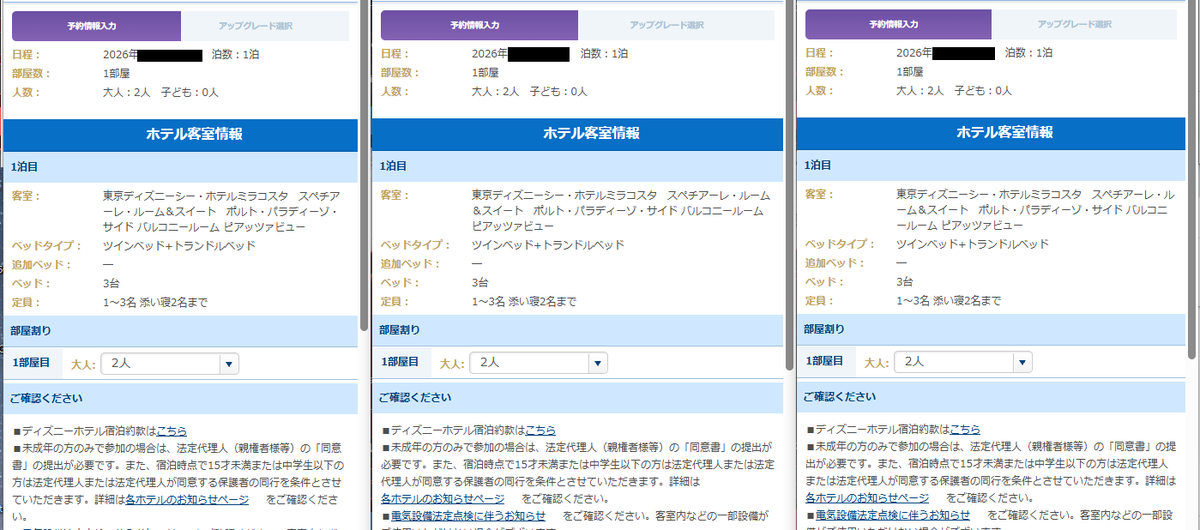Click ツインベッド+トランドルベッド value in middle panel

(548, 245)
